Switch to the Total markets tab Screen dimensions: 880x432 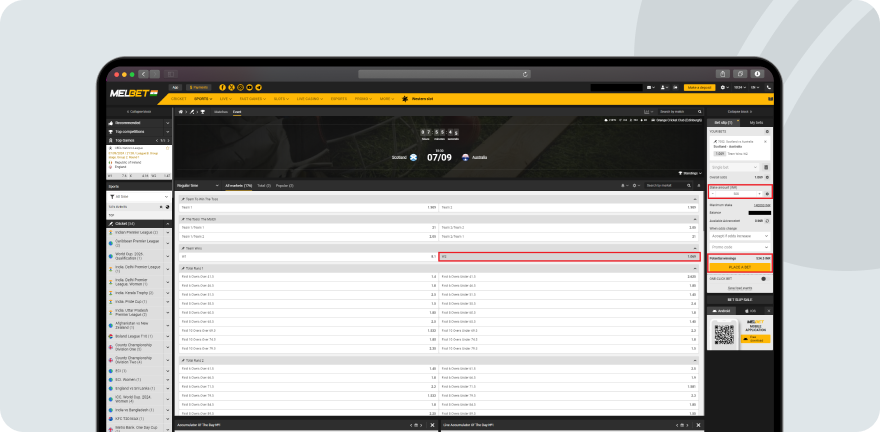tap(264, 185)
